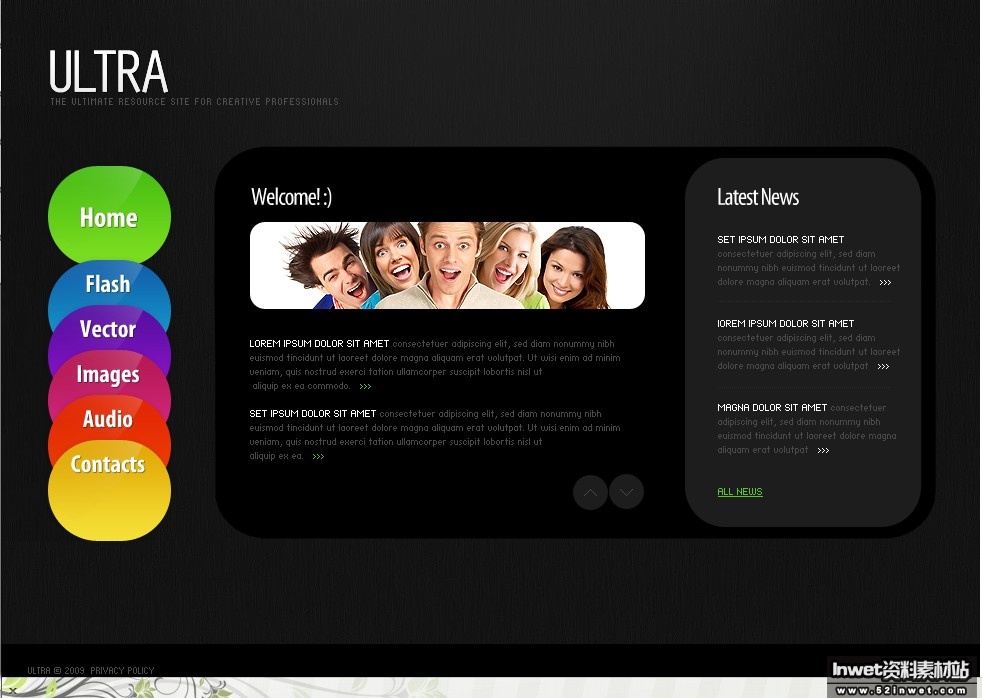Open read-more arrows after 'aliquip ex ea.'

318,456
